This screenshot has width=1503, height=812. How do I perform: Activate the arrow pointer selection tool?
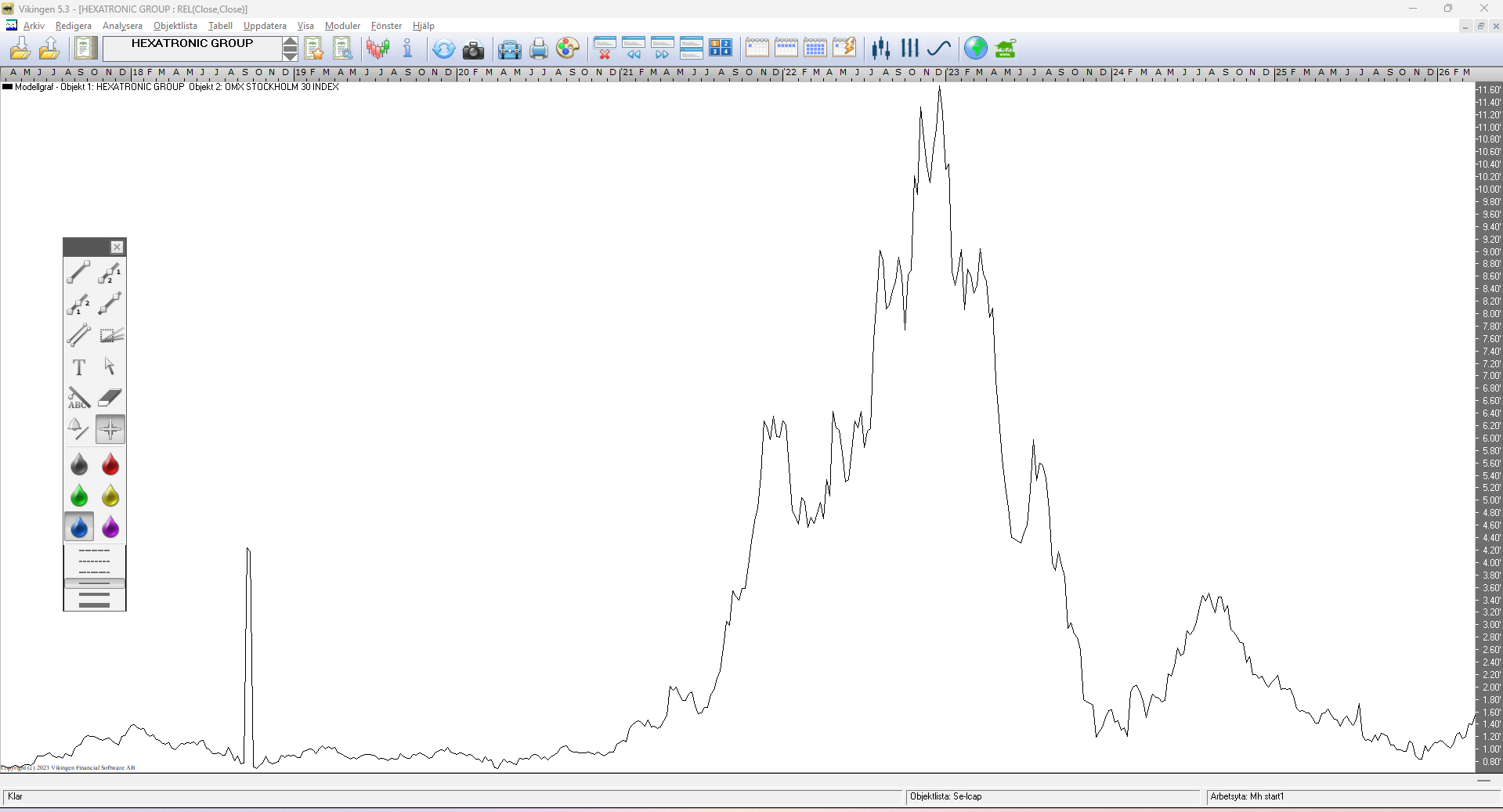110,366
